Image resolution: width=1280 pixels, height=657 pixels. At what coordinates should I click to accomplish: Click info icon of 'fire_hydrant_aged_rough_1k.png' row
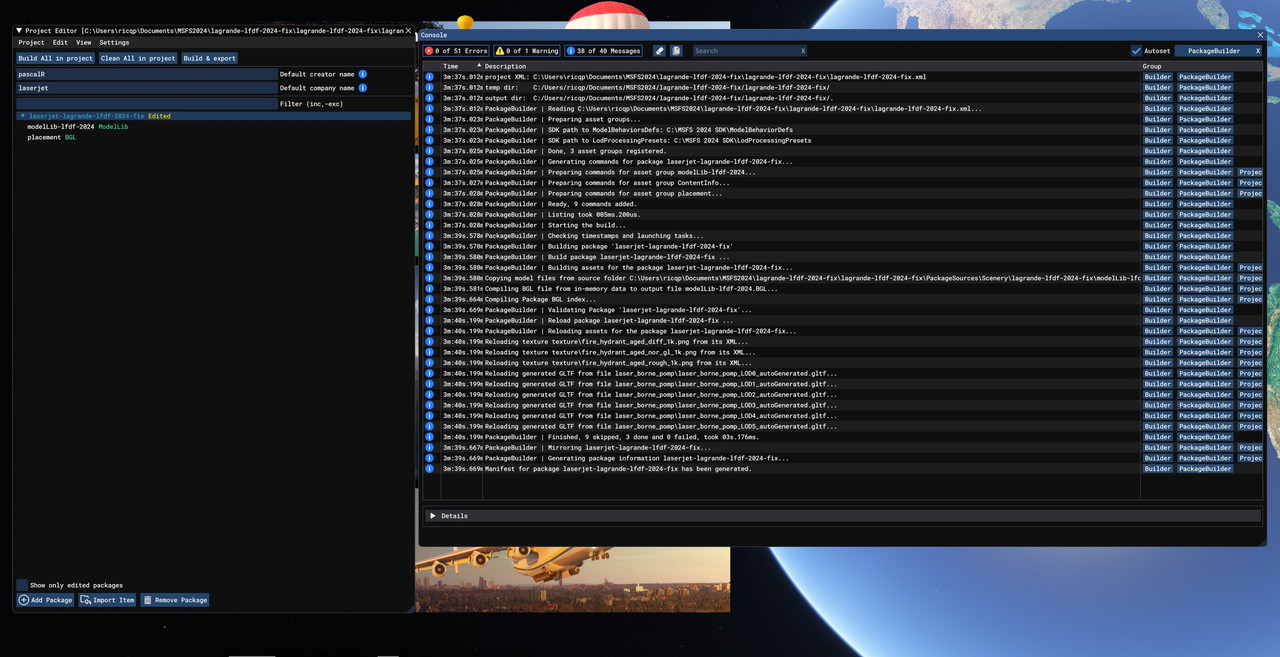[430, 363]
